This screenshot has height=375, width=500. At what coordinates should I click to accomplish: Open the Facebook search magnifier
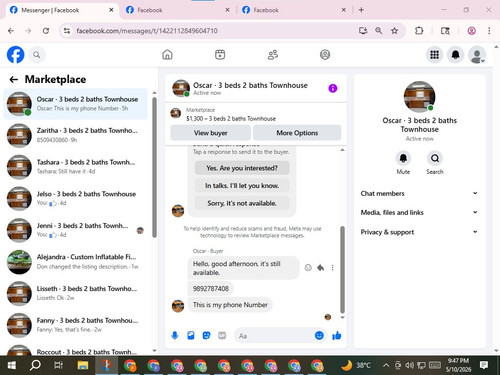click(37, 55)
